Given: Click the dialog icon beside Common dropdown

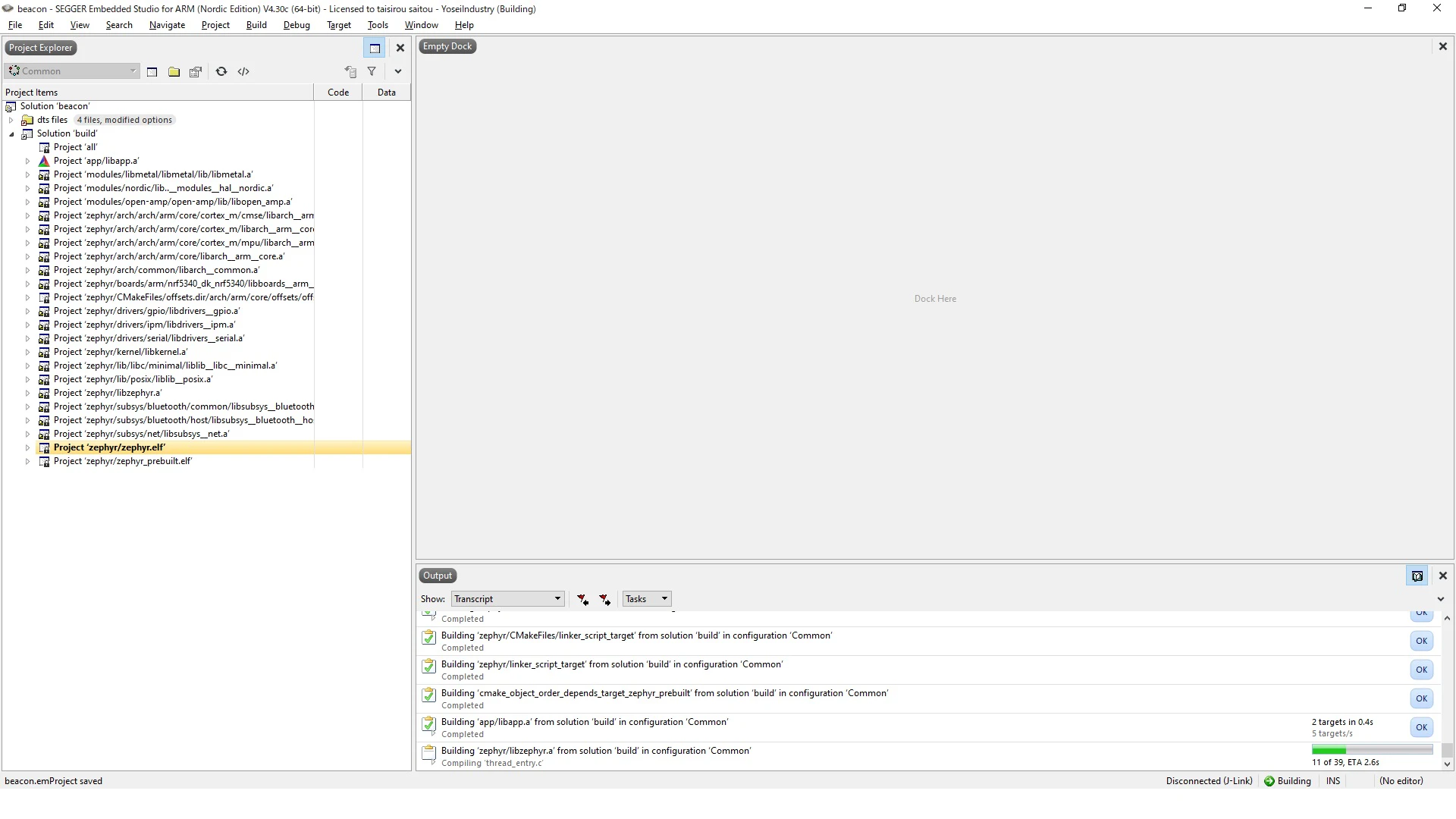Looking at the screenshot, I should (152, 71).
